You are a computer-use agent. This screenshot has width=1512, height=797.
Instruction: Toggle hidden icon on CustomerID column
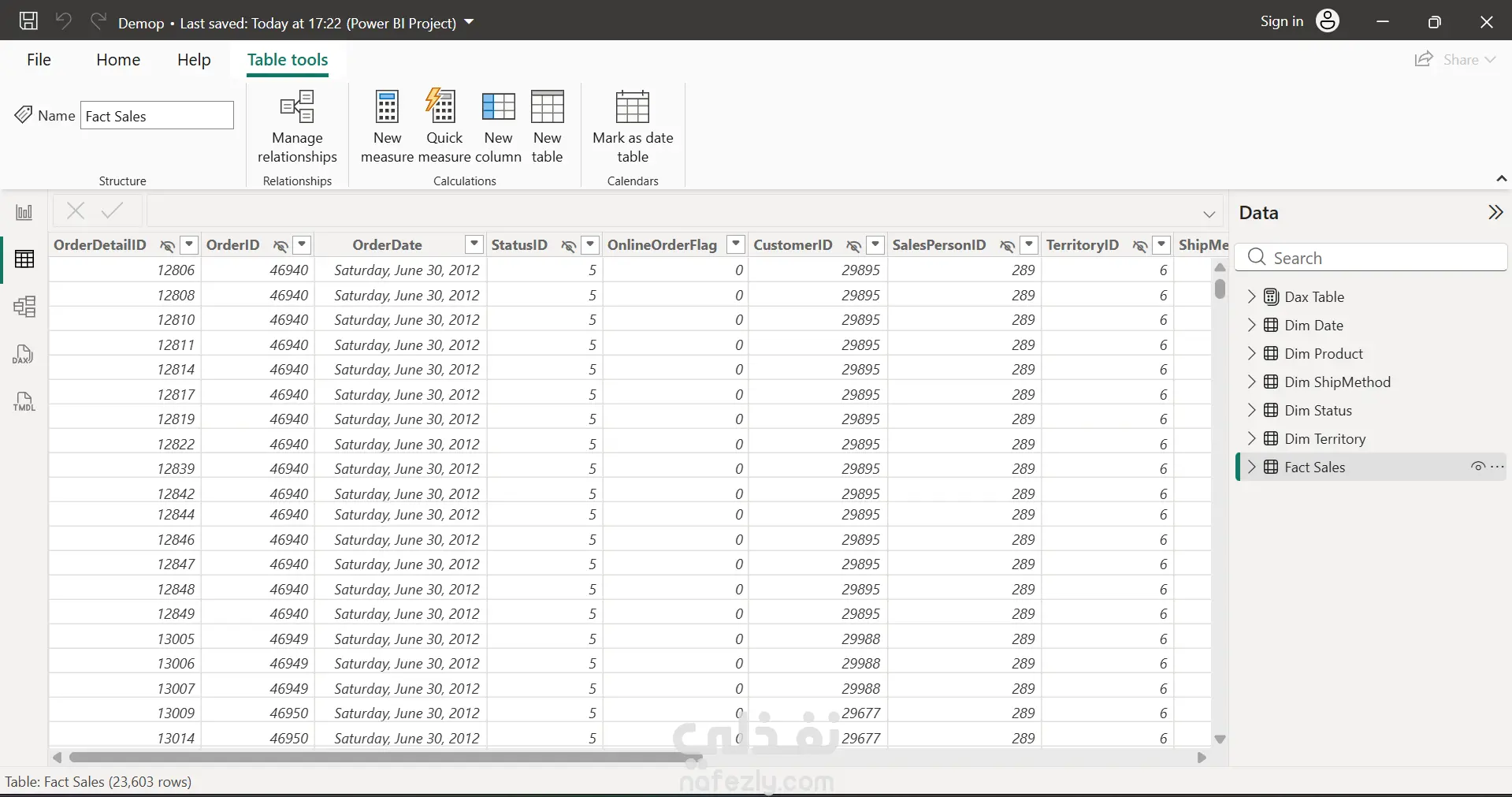point(853,245)
